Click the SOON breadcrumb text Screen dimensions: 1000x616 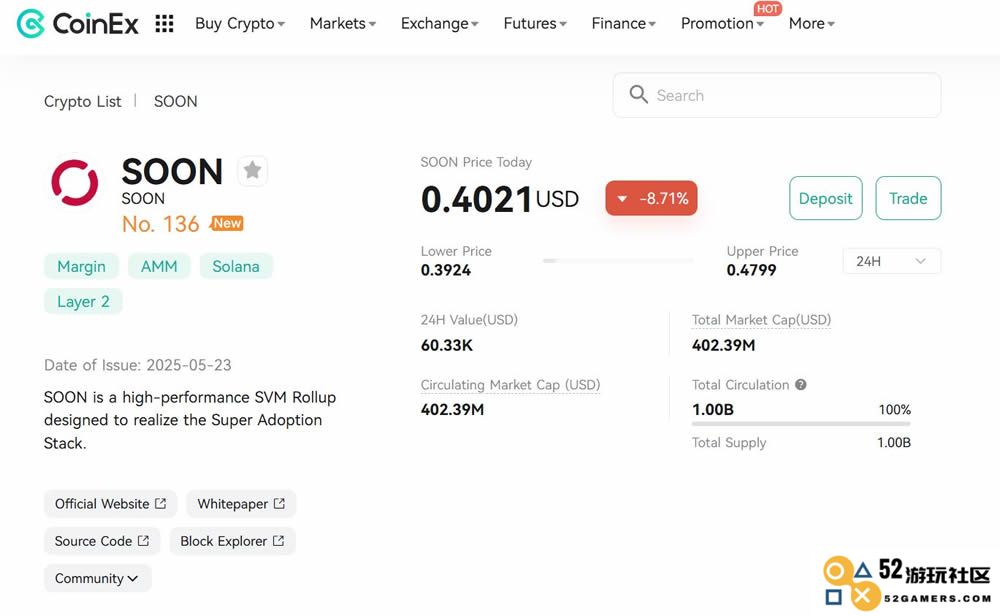pos(175,101)
